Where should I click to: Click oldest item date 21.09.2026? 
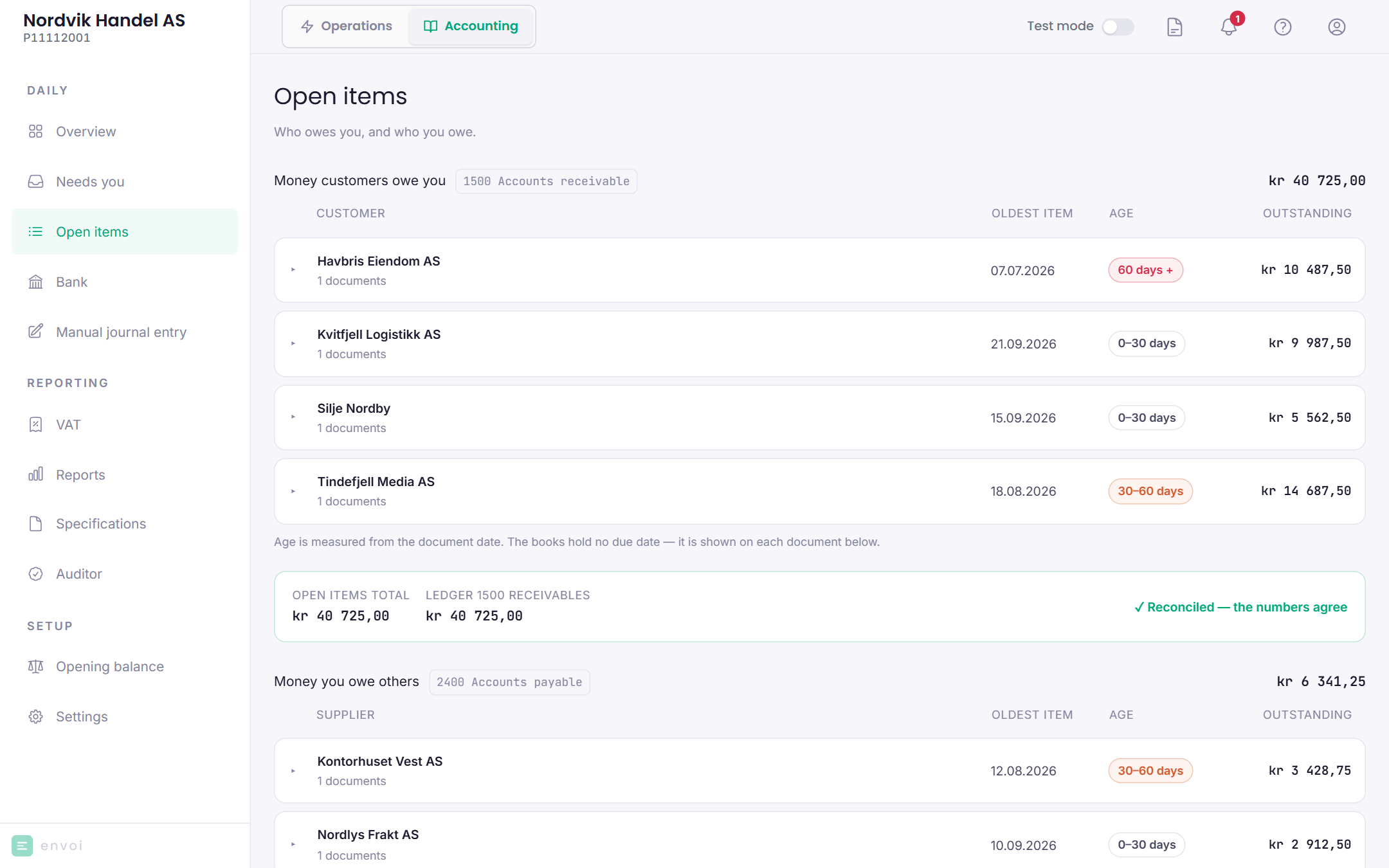click(x=1023, y=344)
